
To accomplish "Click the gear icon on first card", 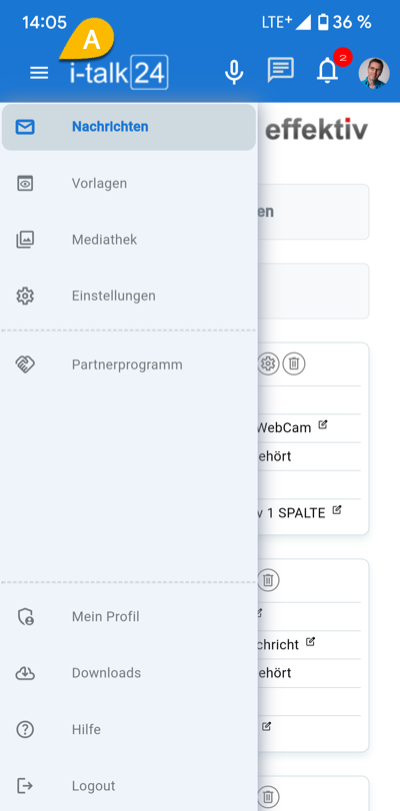I will pyautogui.click(x=268, y=364).
